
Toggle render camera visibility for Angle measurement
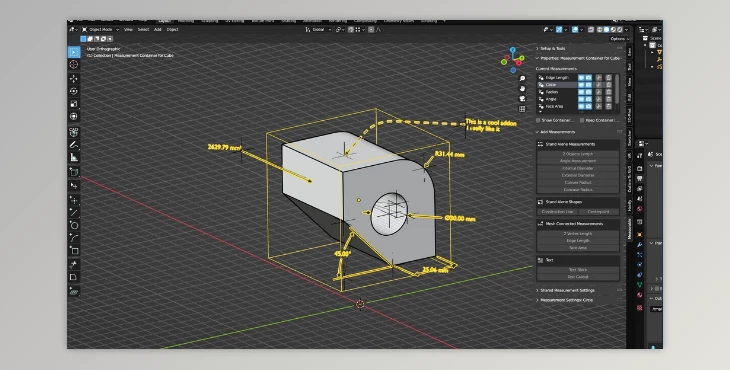tap(588, 99)
